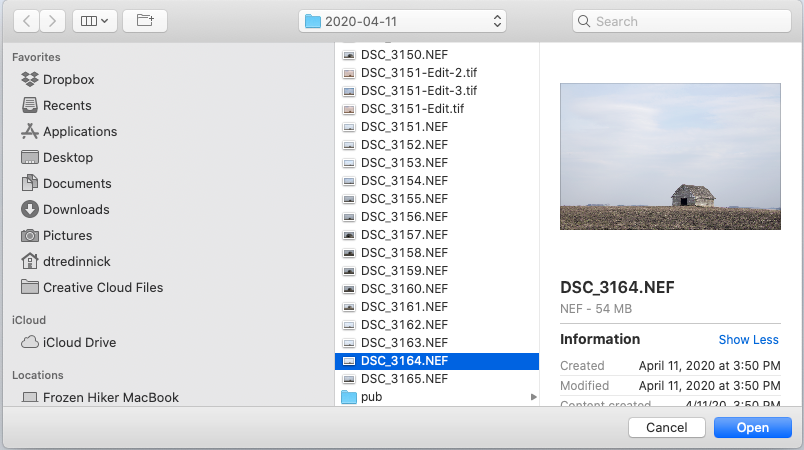Open the column view options dropdown

pos(95,21)
